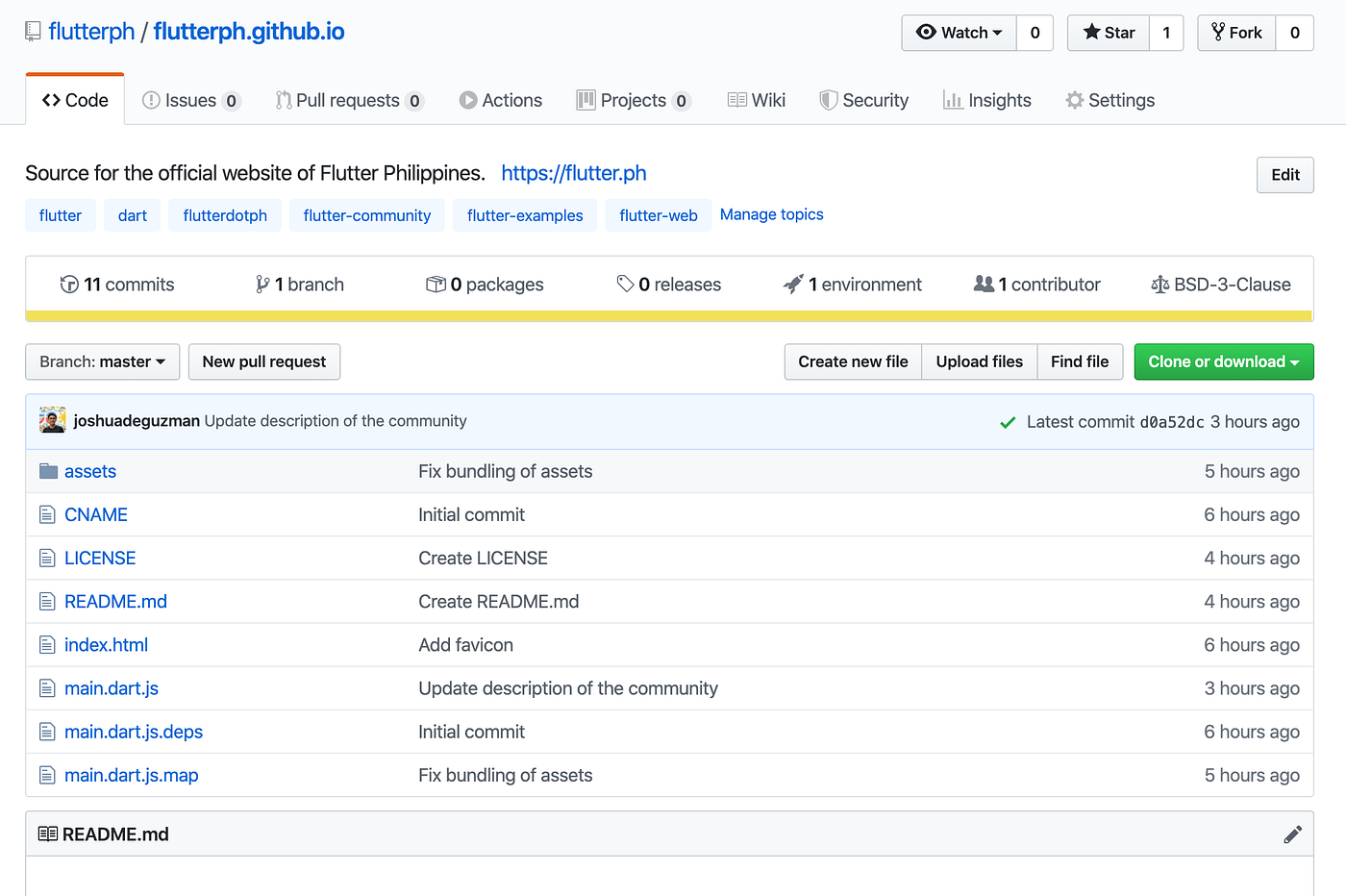Switch to the Insights tab
1346x896 pixels.
[x=986, y=99]
